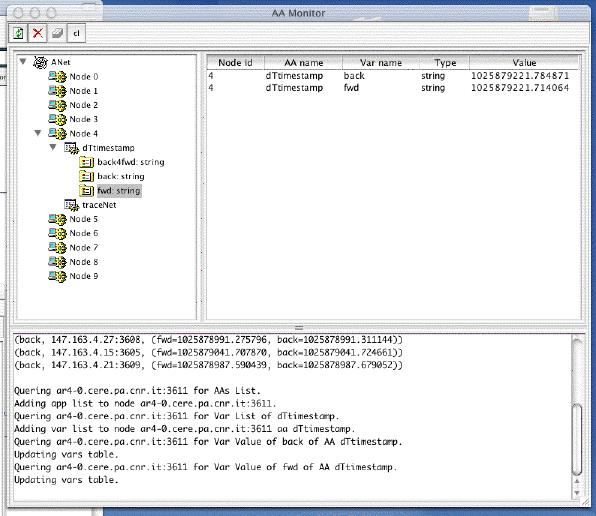Click the log pane scrollbar down arrow
The image size is (596, 516).
(x=577, y=493)
